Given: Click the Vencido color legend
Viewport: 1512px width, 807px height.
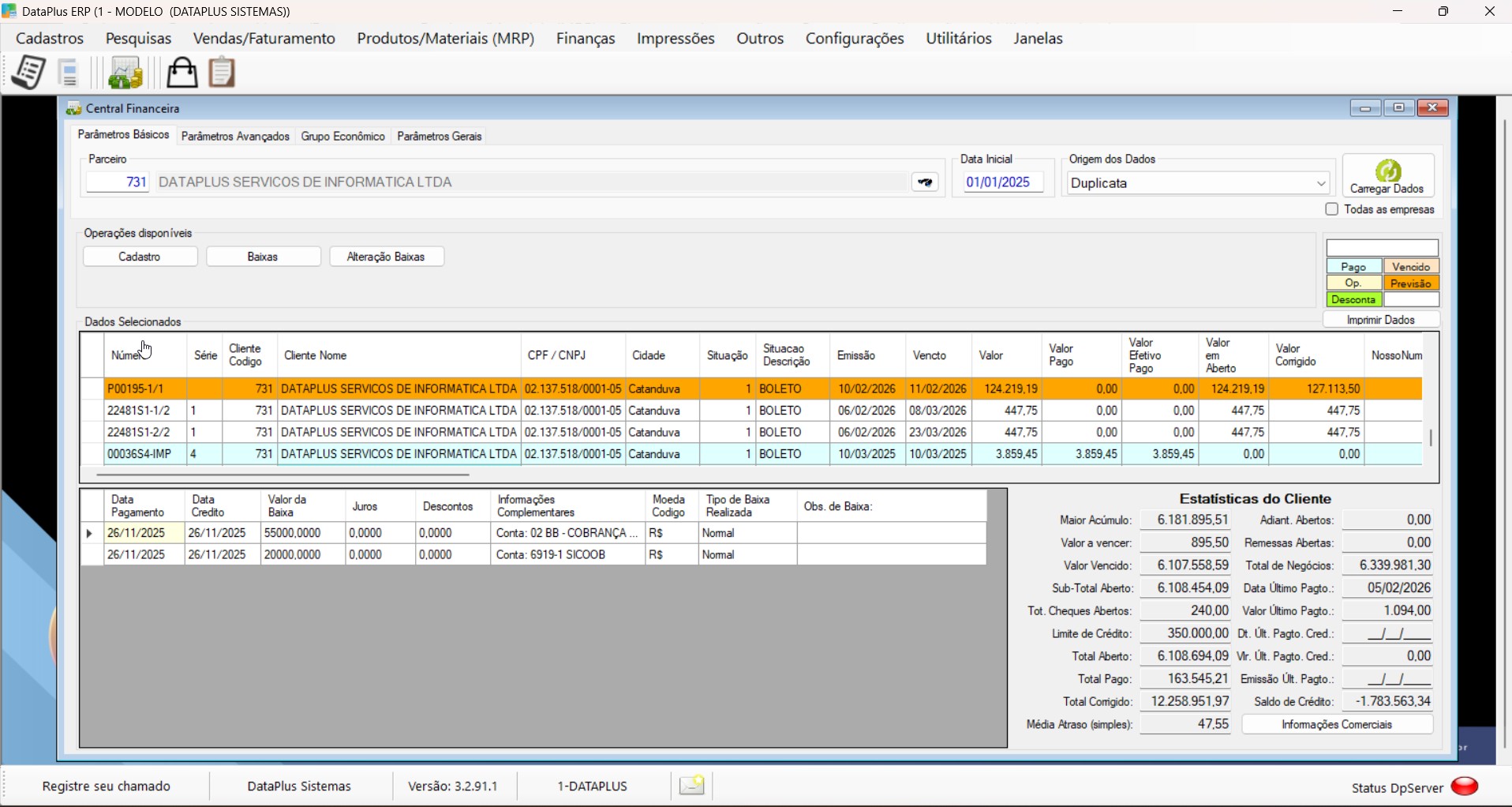Looking at the screenshot, I should click(1412, 267).
